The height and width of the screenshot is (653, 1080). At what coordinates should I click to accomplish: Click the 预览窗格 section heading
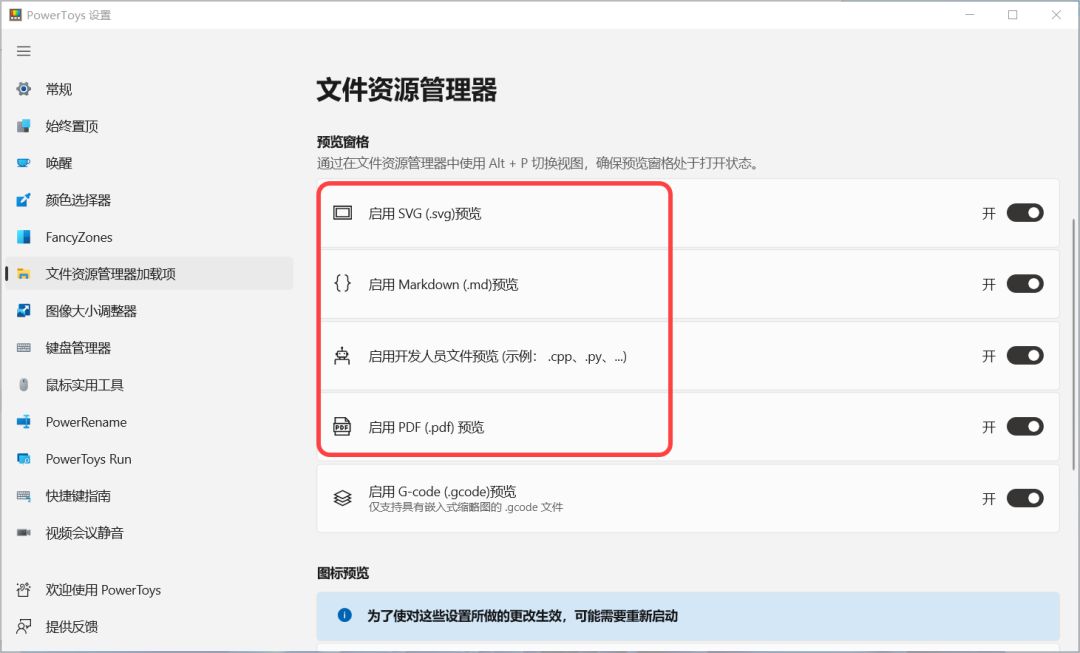[343, 142]
